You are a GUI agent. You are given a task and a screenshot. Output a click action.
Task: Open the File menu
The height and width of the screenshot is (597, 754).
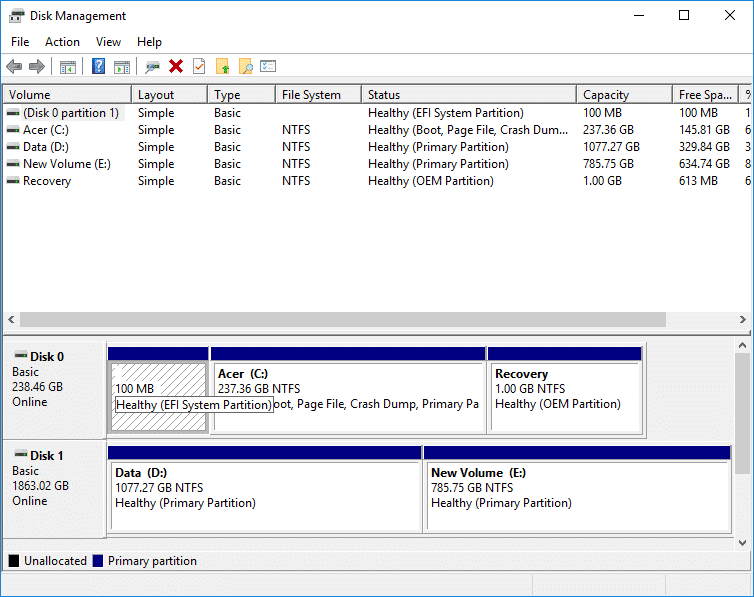[x=20, y=42]
